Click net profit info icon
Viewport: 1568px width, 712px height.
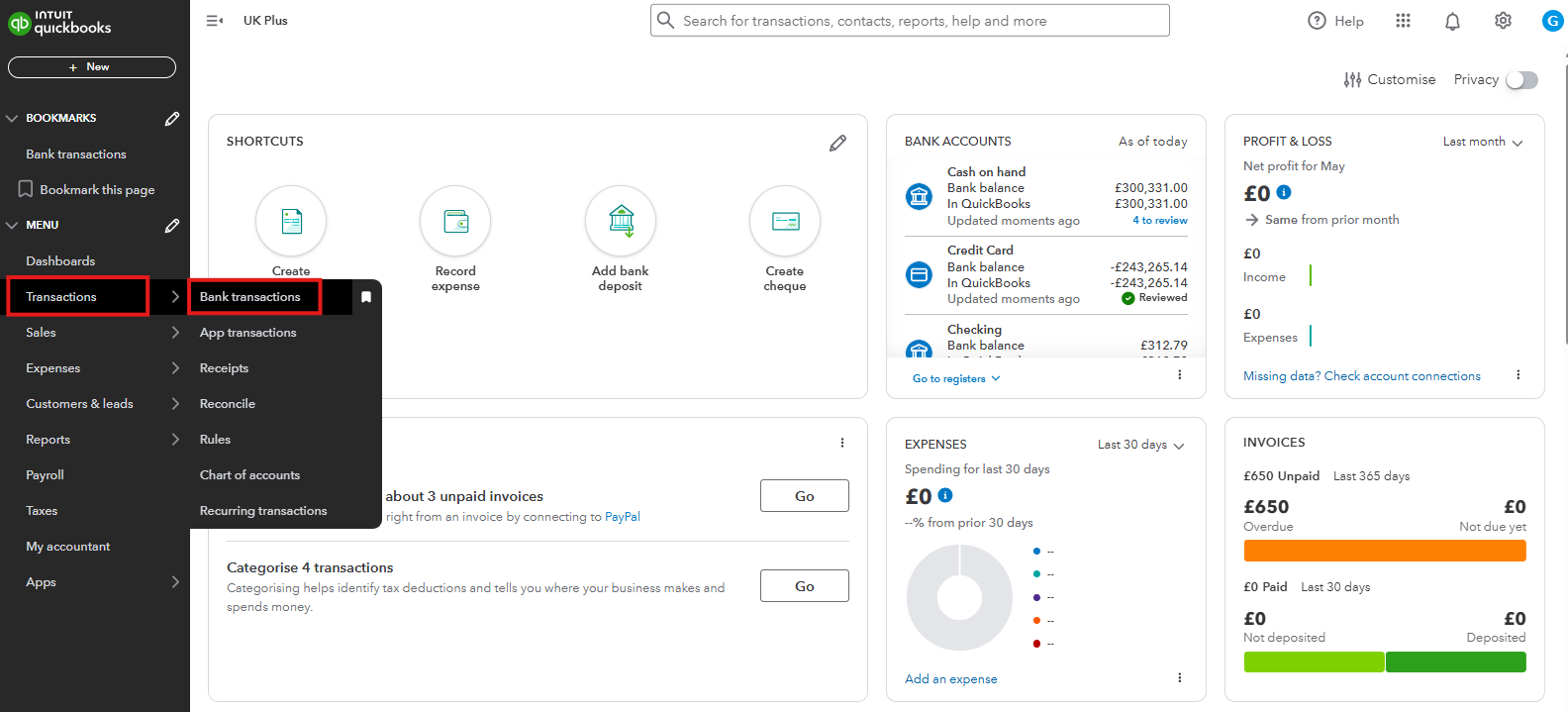click(1284, 192)
